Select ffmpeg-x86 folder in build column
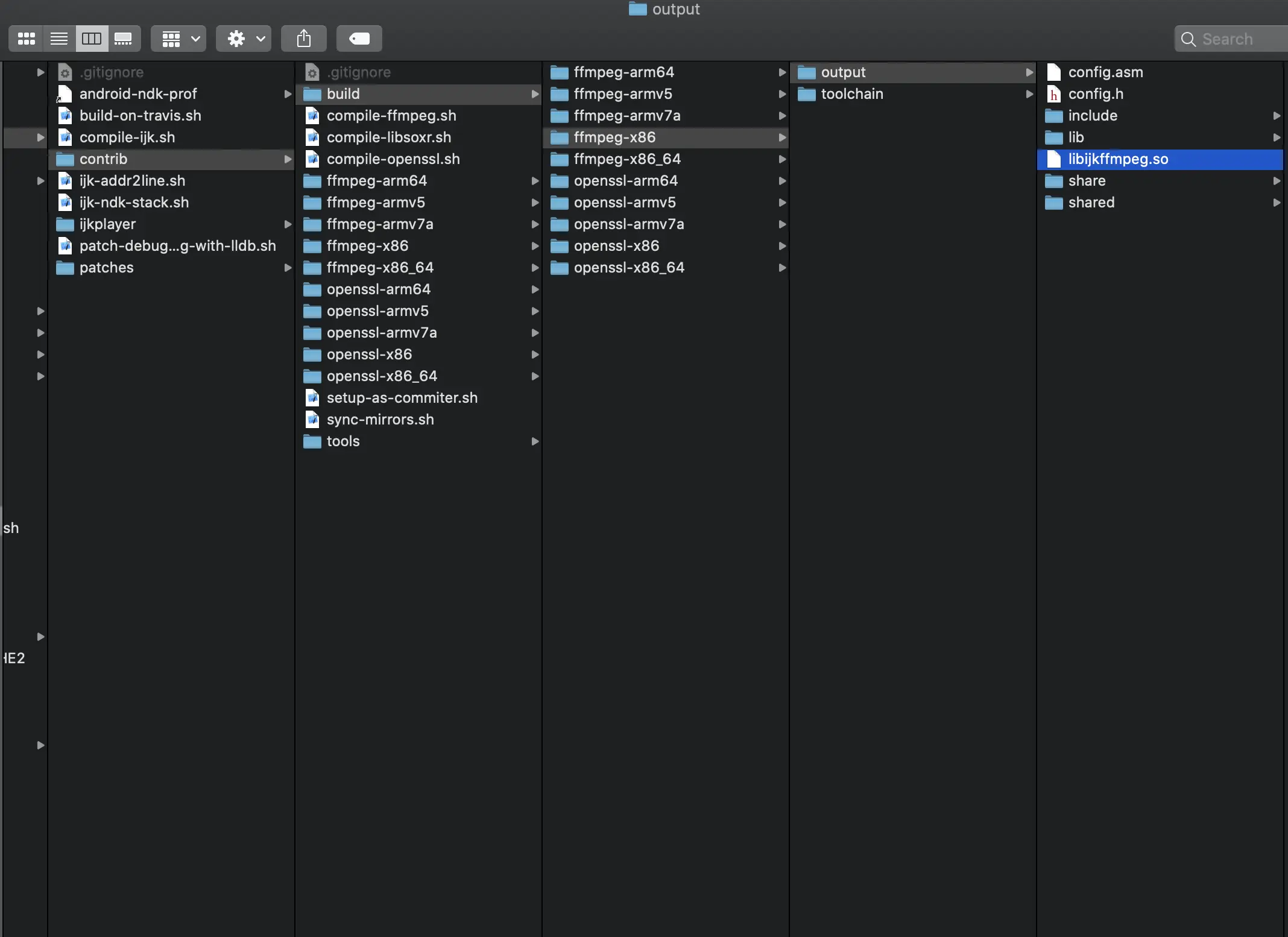The height and width of the screenshot is (937, 1288). [666, 137]
